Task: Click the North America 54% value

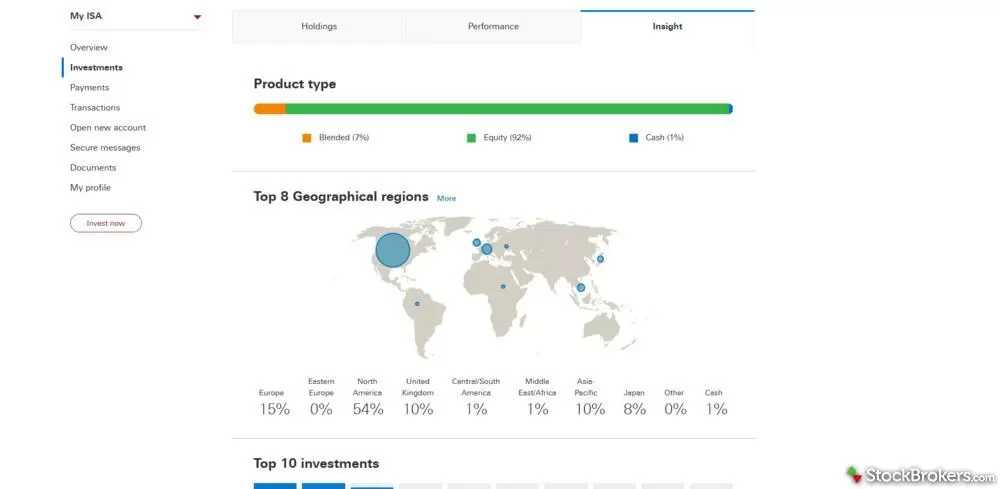Action: click(x=368, y=409)
